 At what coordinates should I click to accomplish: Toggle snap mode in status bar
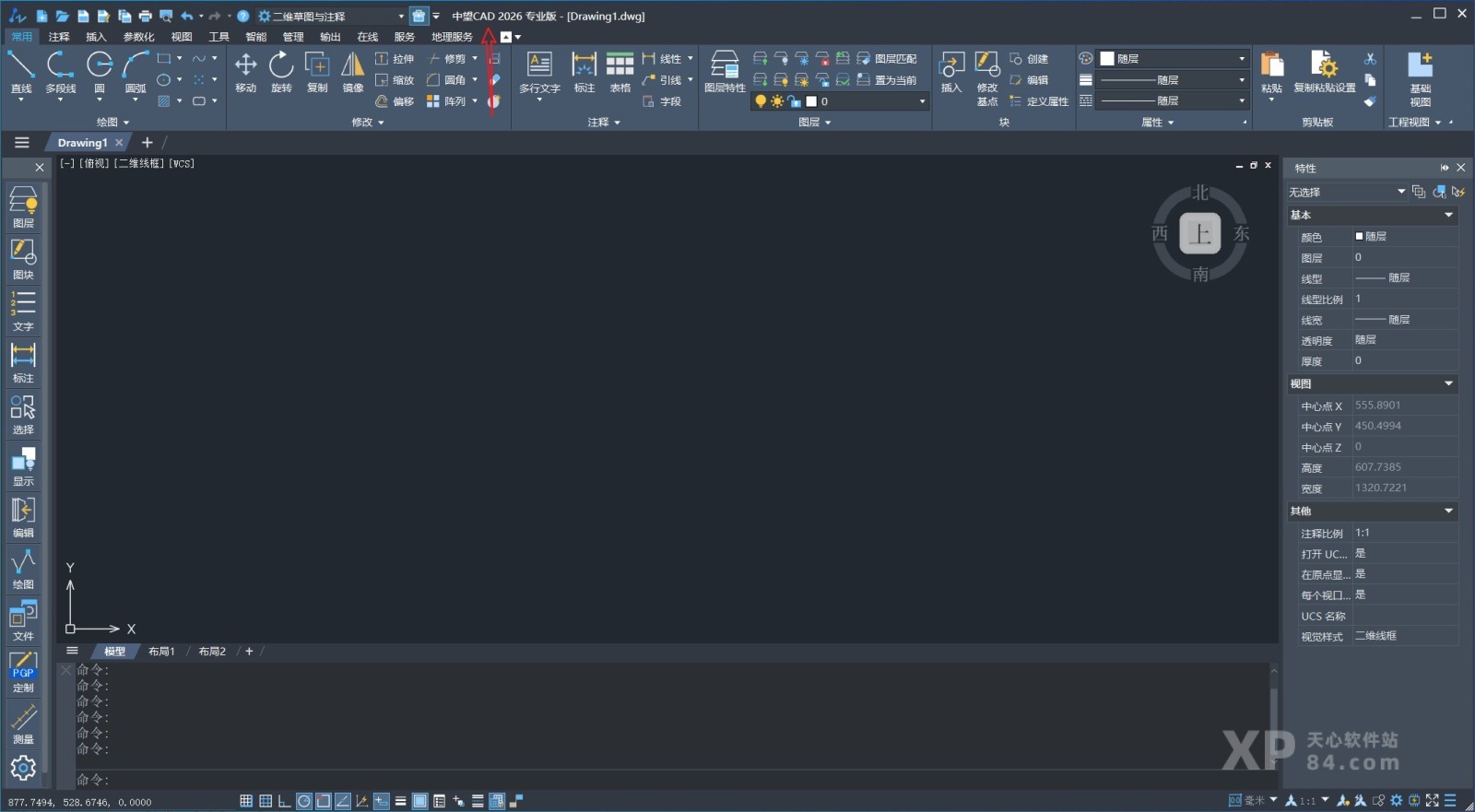246,801
